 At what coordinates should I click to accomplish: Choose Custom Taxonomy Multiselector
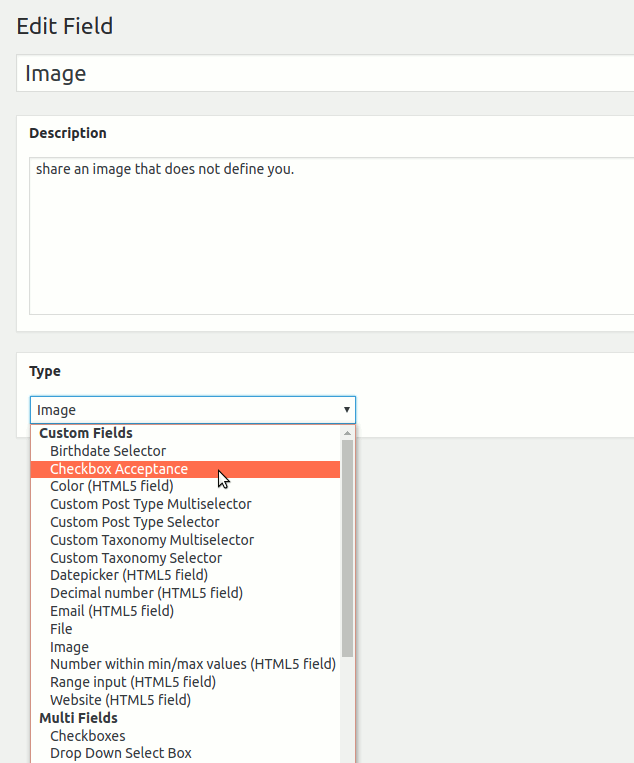tap(152, 540)
